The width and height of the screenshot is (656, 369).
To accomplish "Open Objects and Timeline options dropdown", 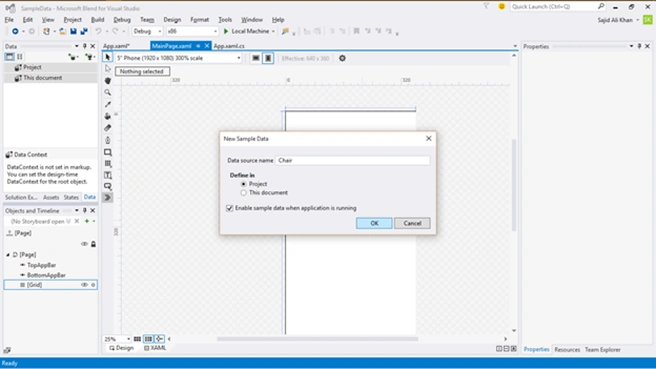I will [77, 210].
